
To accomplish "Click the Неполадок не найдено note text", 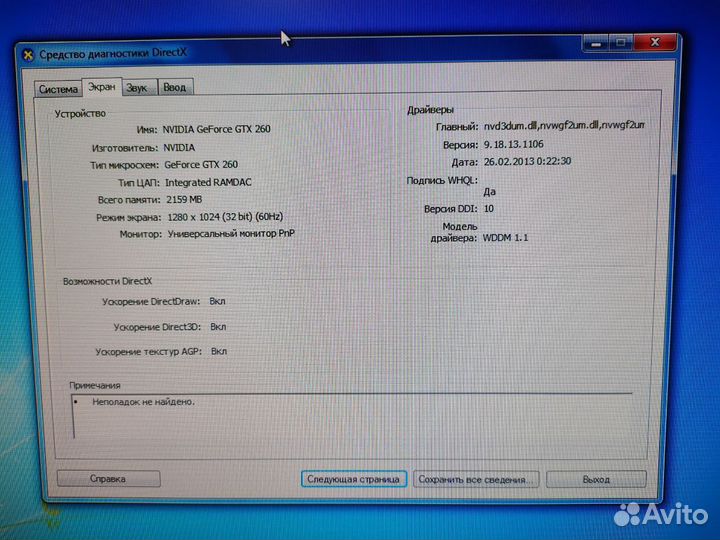I will [144, 402].
